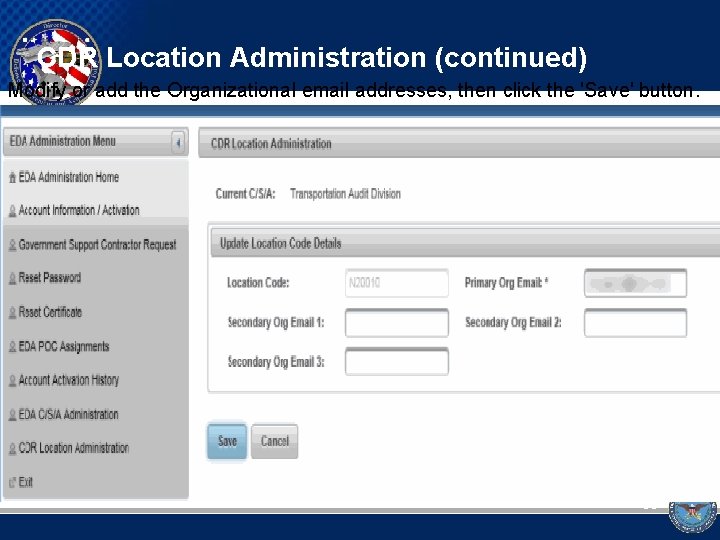Click the Primary Org Email field

(636, 283)
